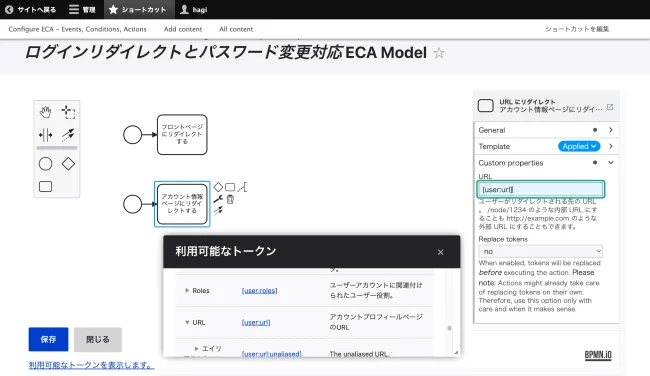The width and height of the screenshot is (650, 376).
Task: Open the All content shortcut
Action: coord(236,29)
